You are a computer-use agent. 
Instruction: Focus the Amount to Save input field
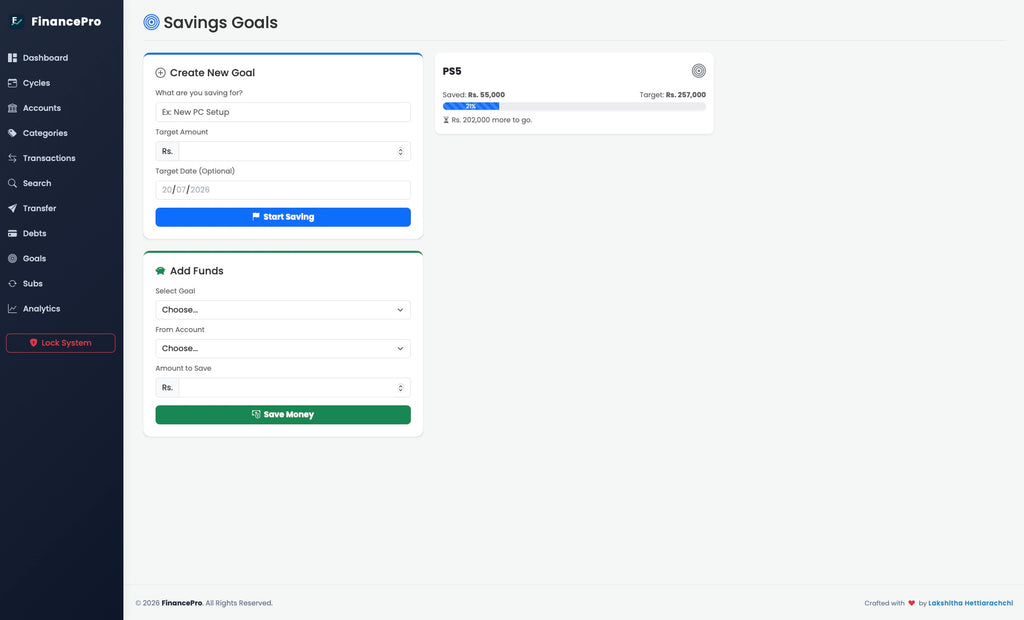click(294, 387)
